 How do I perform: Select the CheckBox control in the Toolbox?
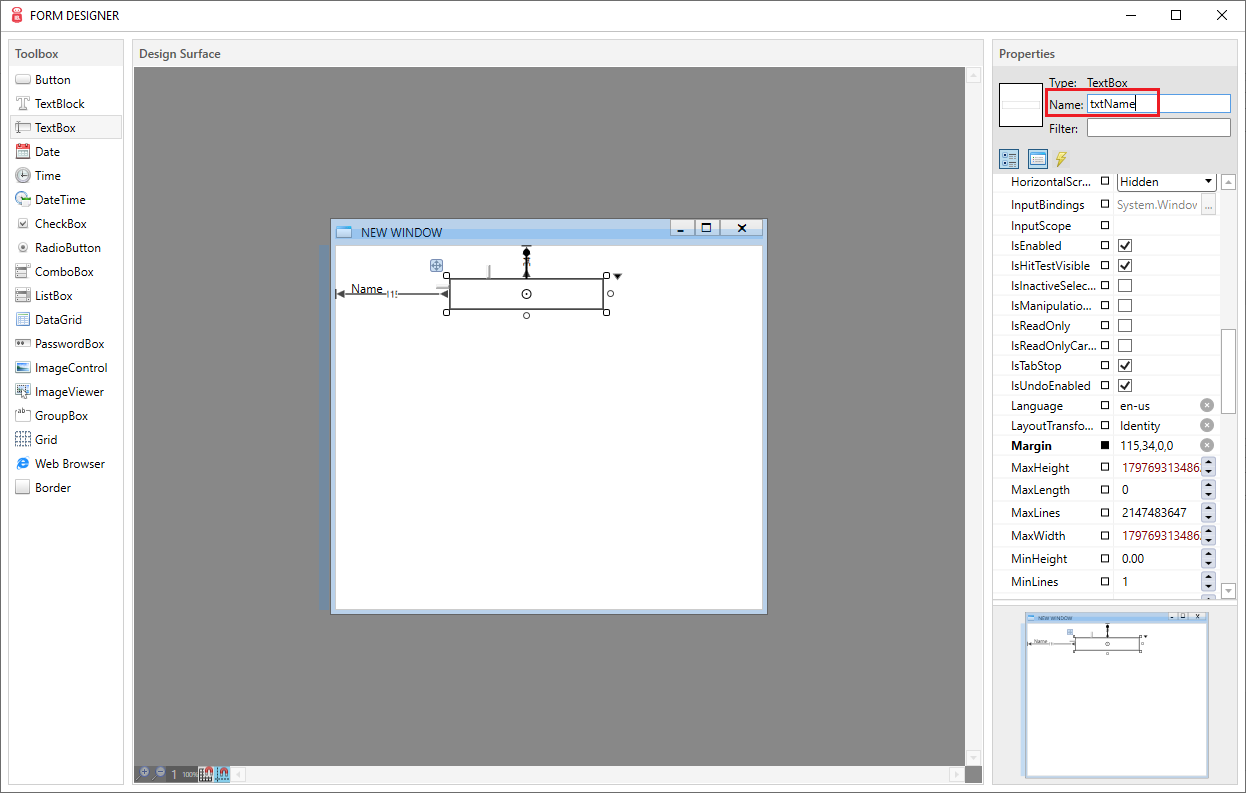pyautogui.click(x=56, y=223)
